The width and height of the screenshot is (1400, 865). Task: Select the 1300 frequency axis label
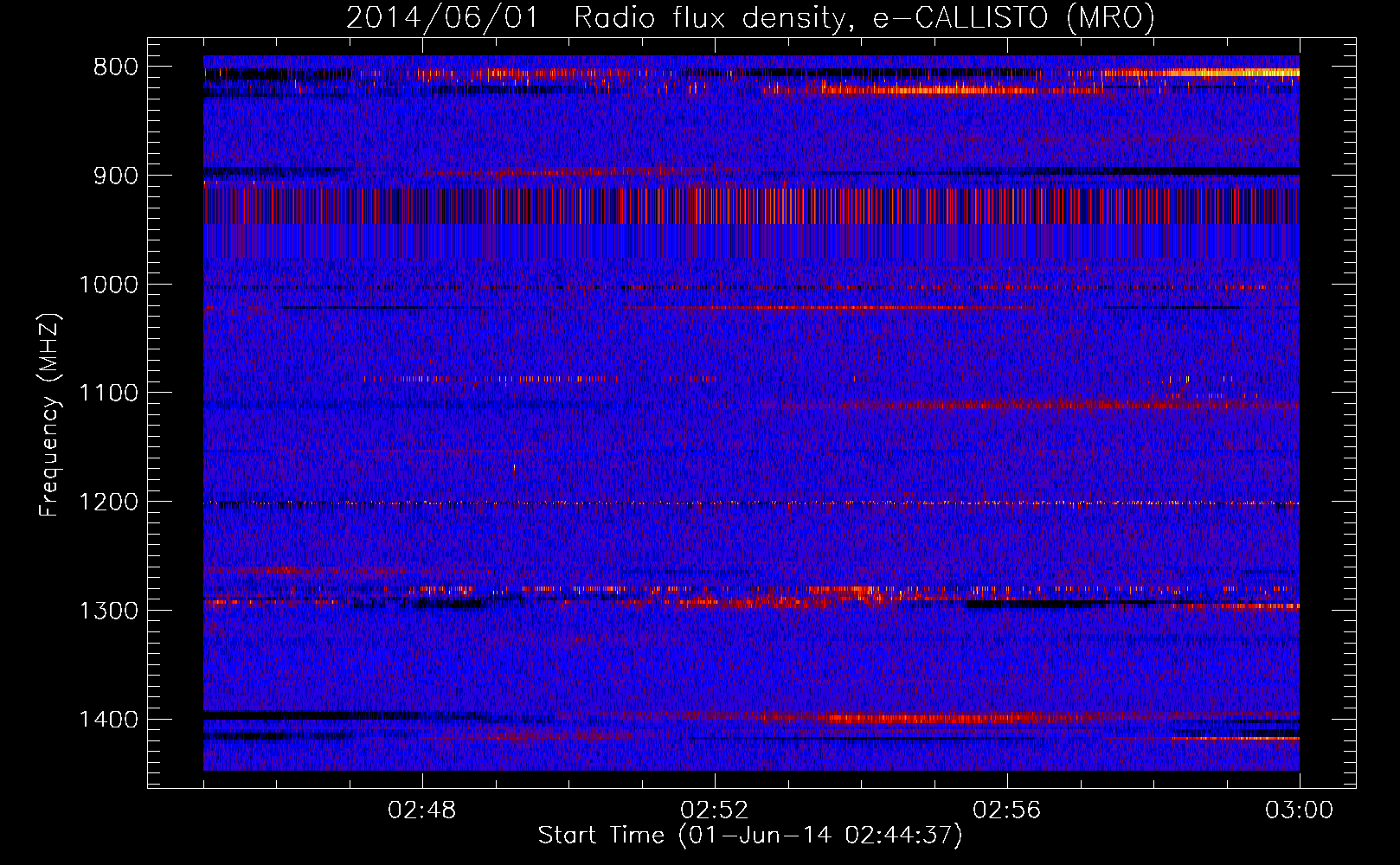coord(108,612)
